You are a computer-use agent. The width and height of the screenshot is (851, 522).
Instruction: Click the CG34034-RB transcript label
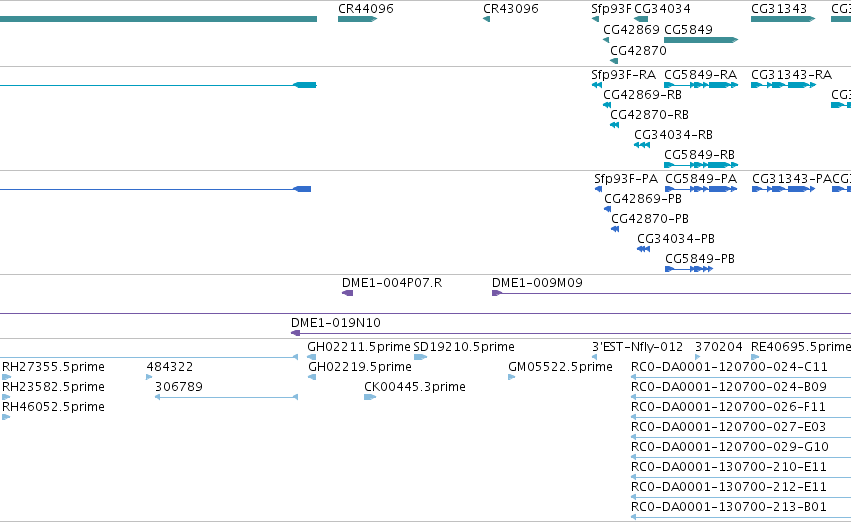pos(673,135)
